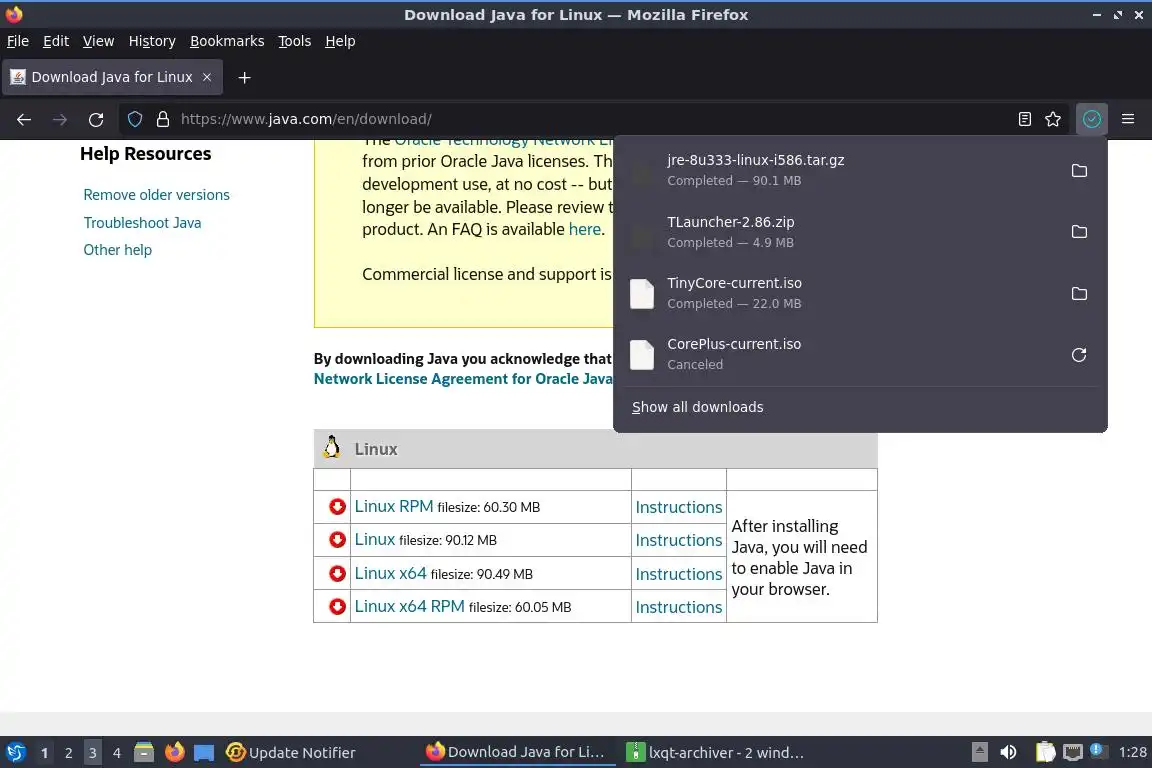Click red download icon for Linux RPM
The image size is (1152, 768).
tap(337, 506)
